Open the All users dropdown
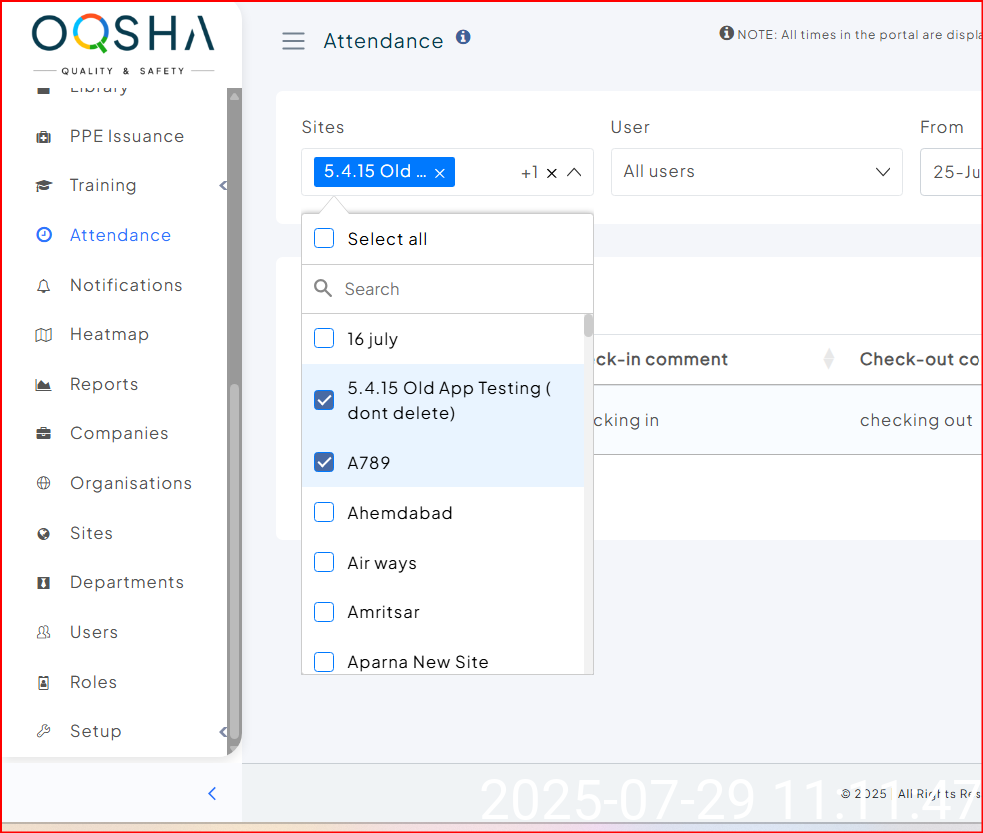The width and height of the screenshot is (983, 833). [x=756, y=172]
